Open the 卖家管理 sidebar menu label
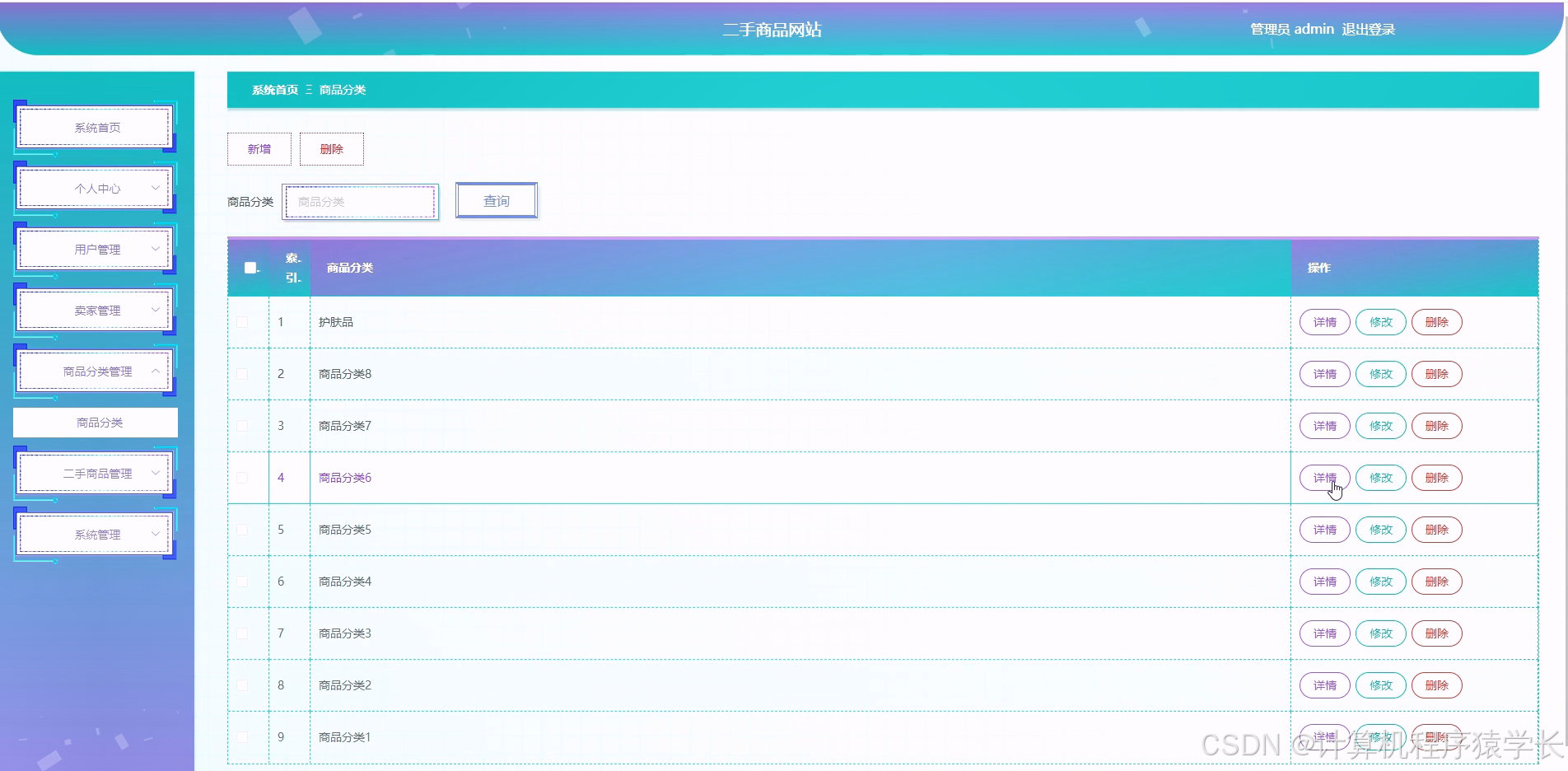Screen dimensions: 1568x771 point(97,311)
